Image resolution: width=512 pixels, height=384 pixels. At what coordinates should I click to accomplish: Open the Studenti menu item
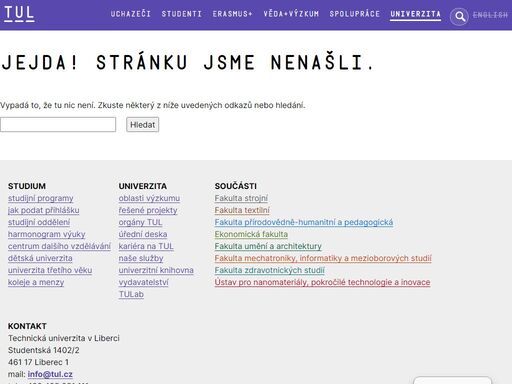(182, 14)
